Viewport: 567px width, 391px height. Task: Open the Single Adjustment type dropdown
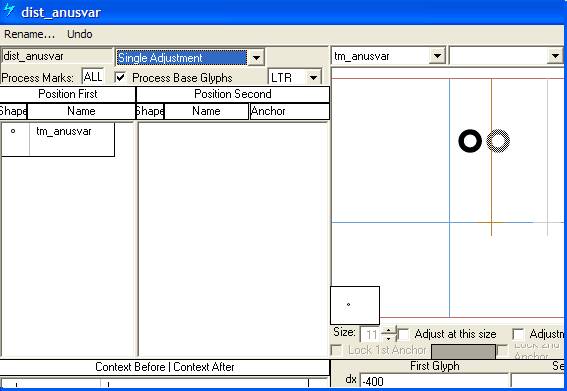pos(256,58)
